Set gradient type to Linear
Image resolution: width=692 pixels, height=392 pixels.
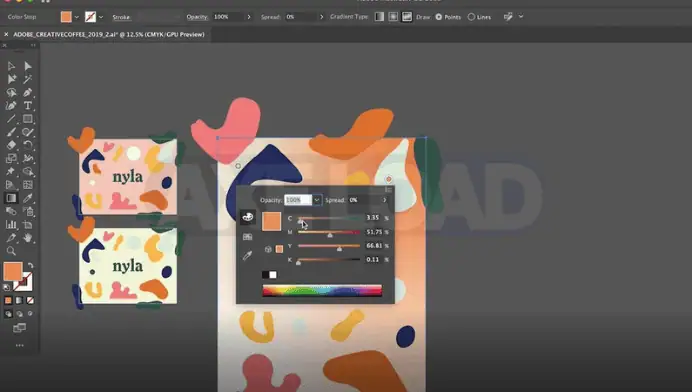point(379,17)
